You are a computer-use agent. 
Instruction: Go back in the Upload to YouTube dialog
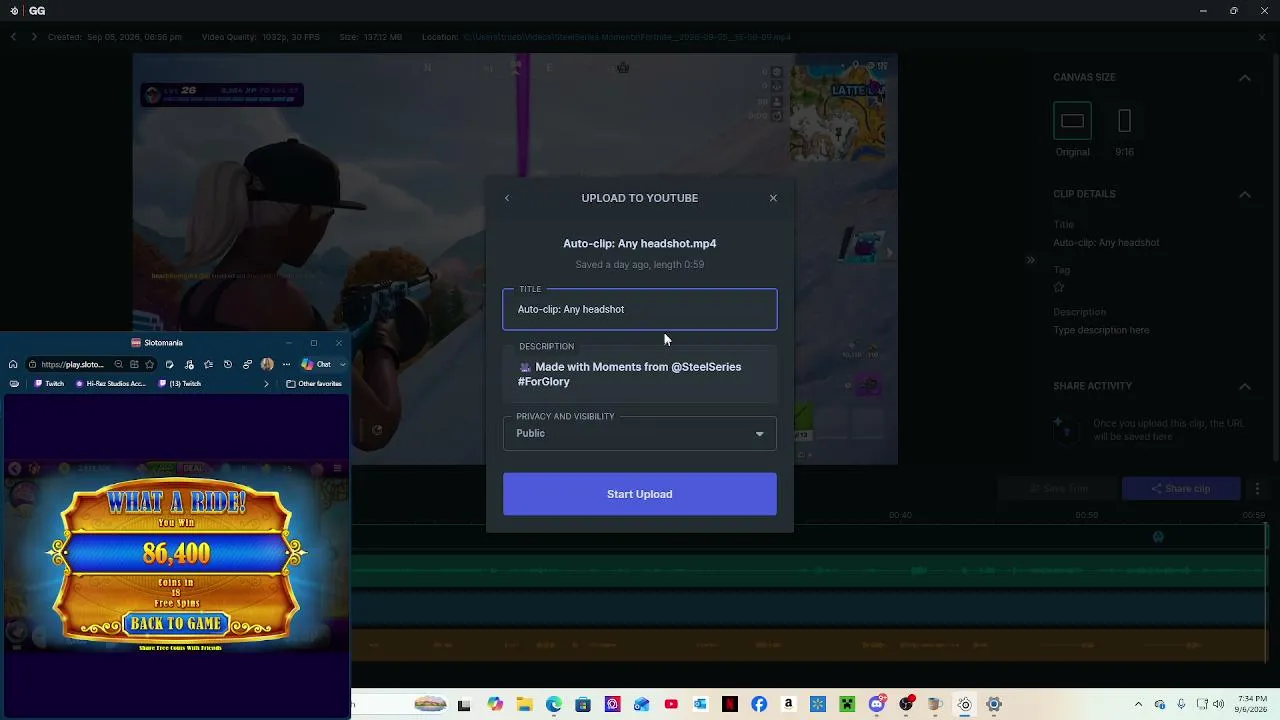(507, 198)
